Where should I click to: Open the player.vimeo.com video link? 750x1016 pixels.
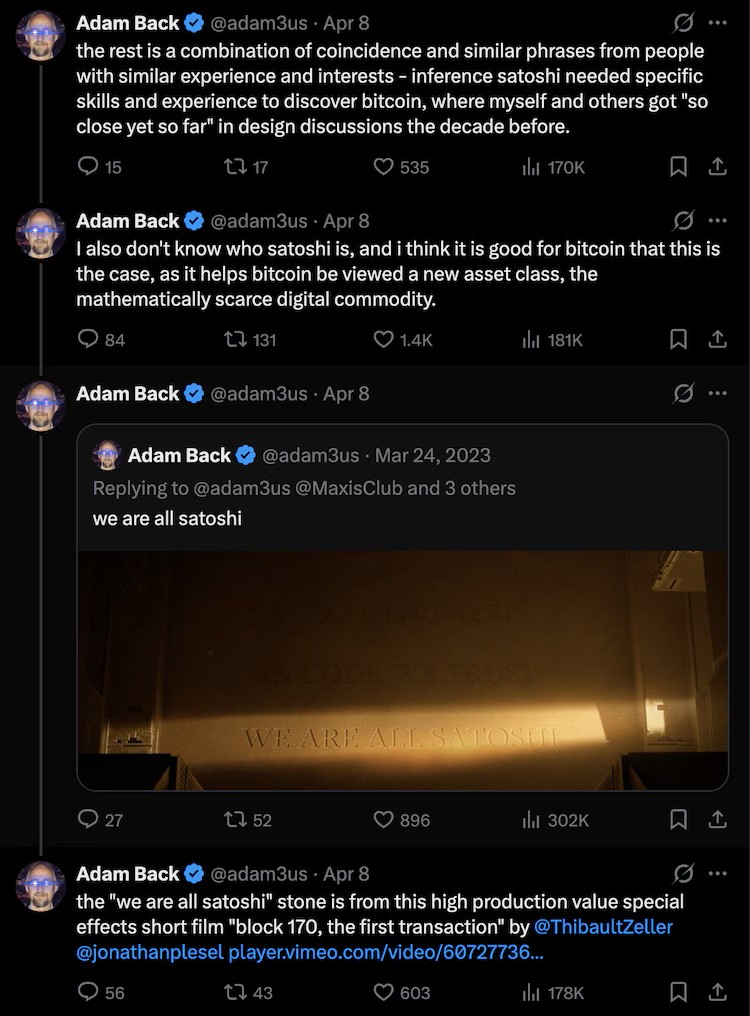click(x=386, y=953)
